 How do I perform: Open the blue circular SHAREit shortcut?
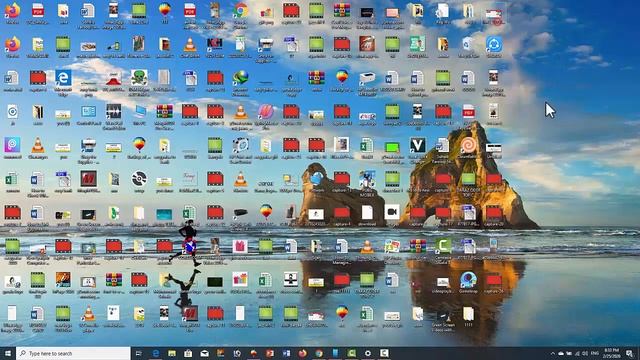[494, 44]
